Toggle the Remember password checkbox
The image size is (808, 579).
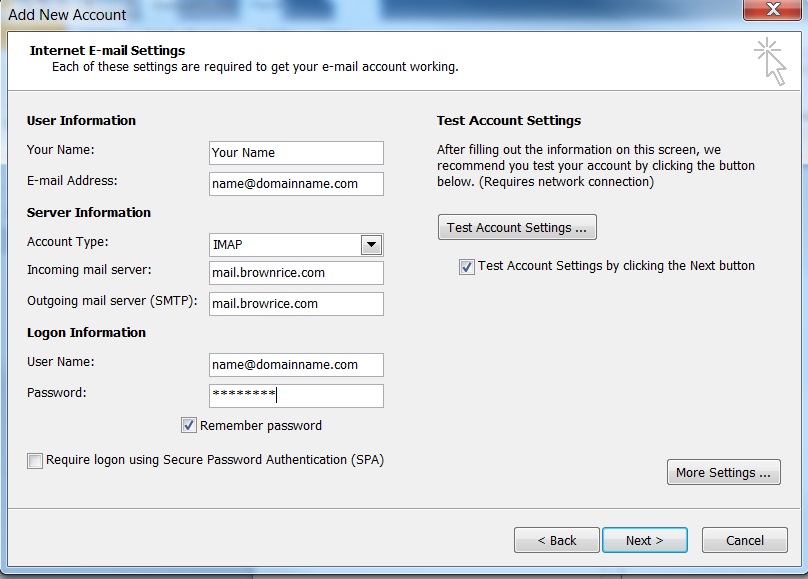point(189,425)
